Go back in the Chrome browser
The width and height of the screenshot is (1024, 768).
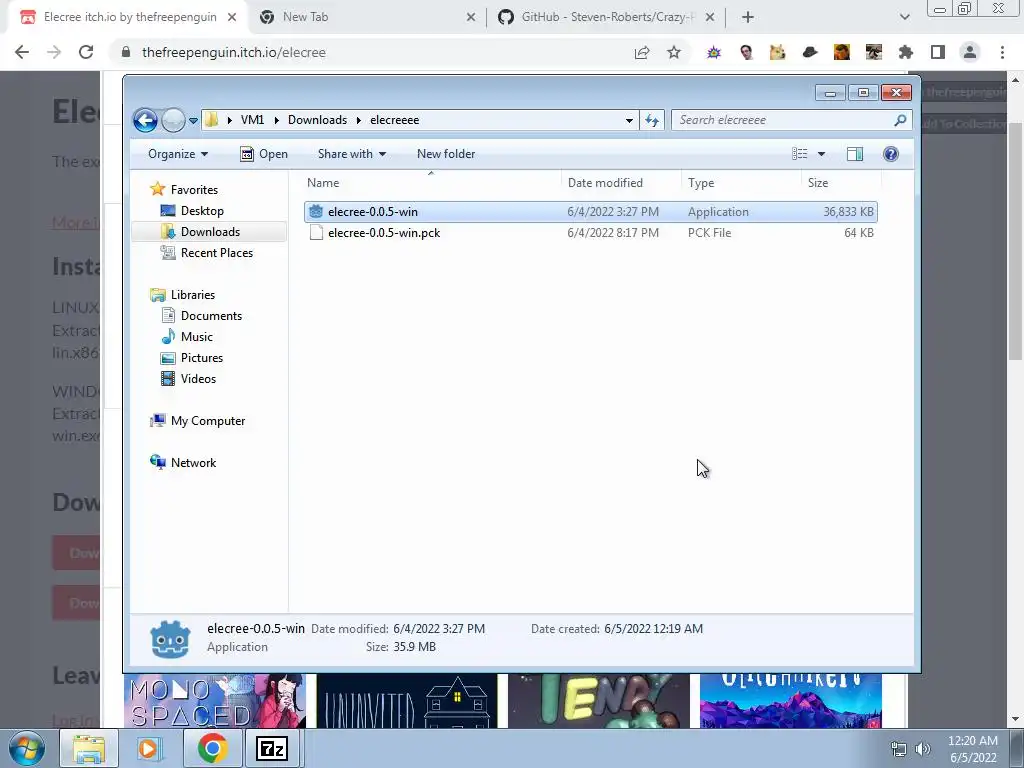(x=22, y=52)
